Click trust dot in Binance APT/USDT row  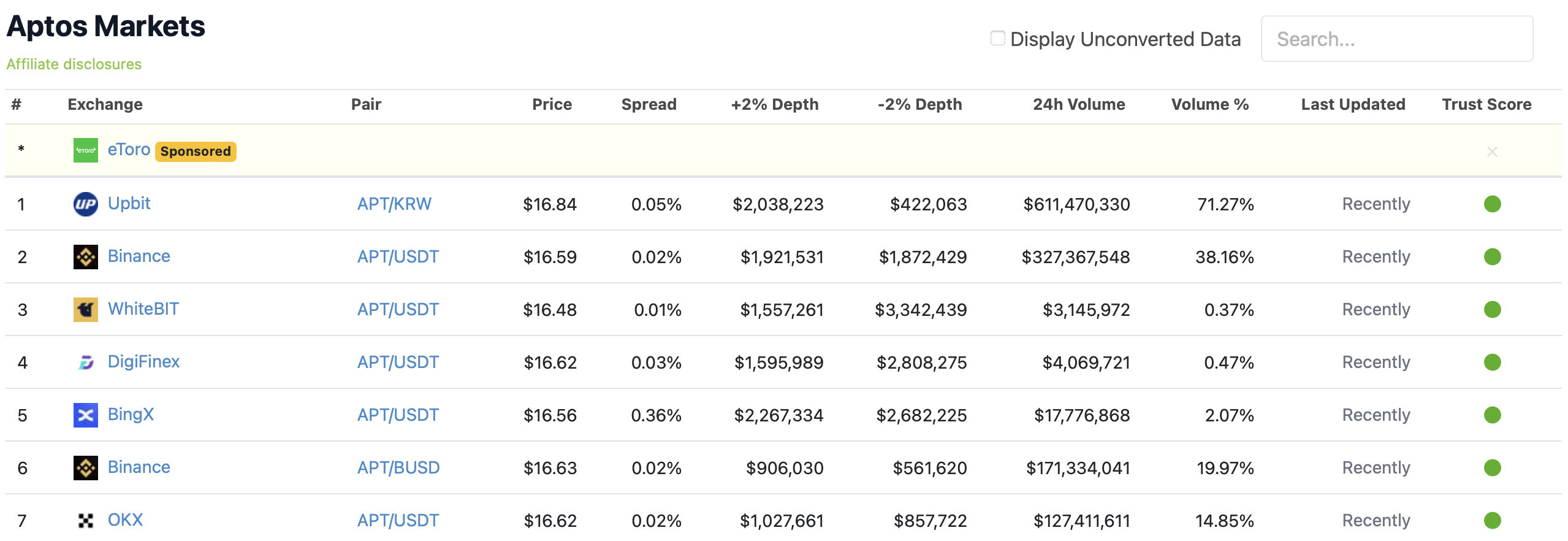[x=1492, y=256]
